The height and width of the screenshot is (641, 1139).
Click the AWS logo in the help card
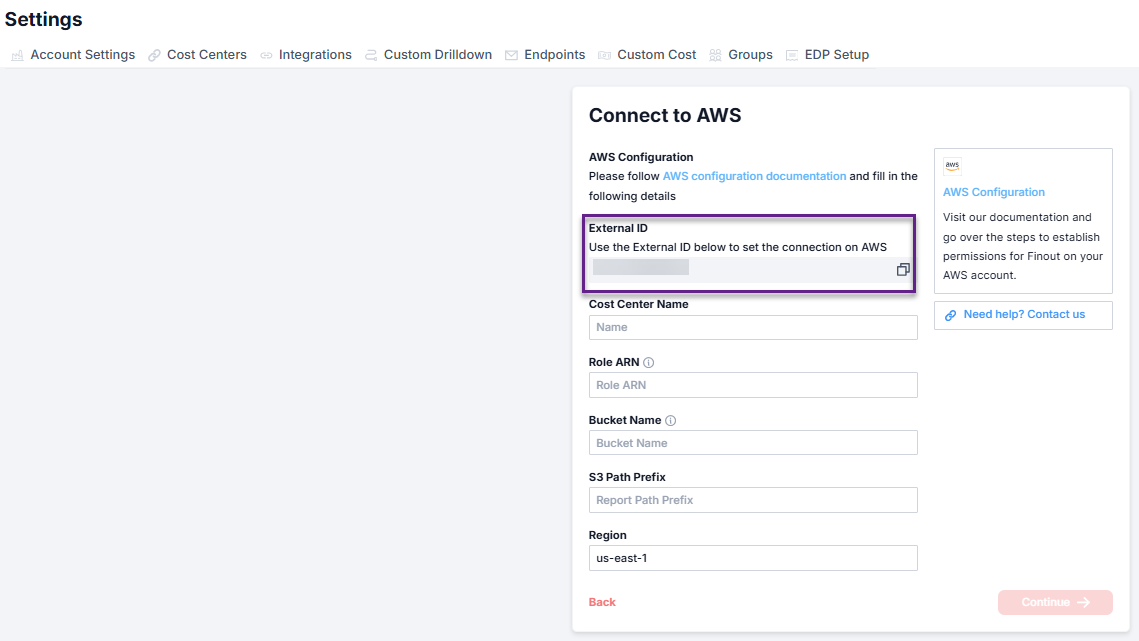point(952,167)
